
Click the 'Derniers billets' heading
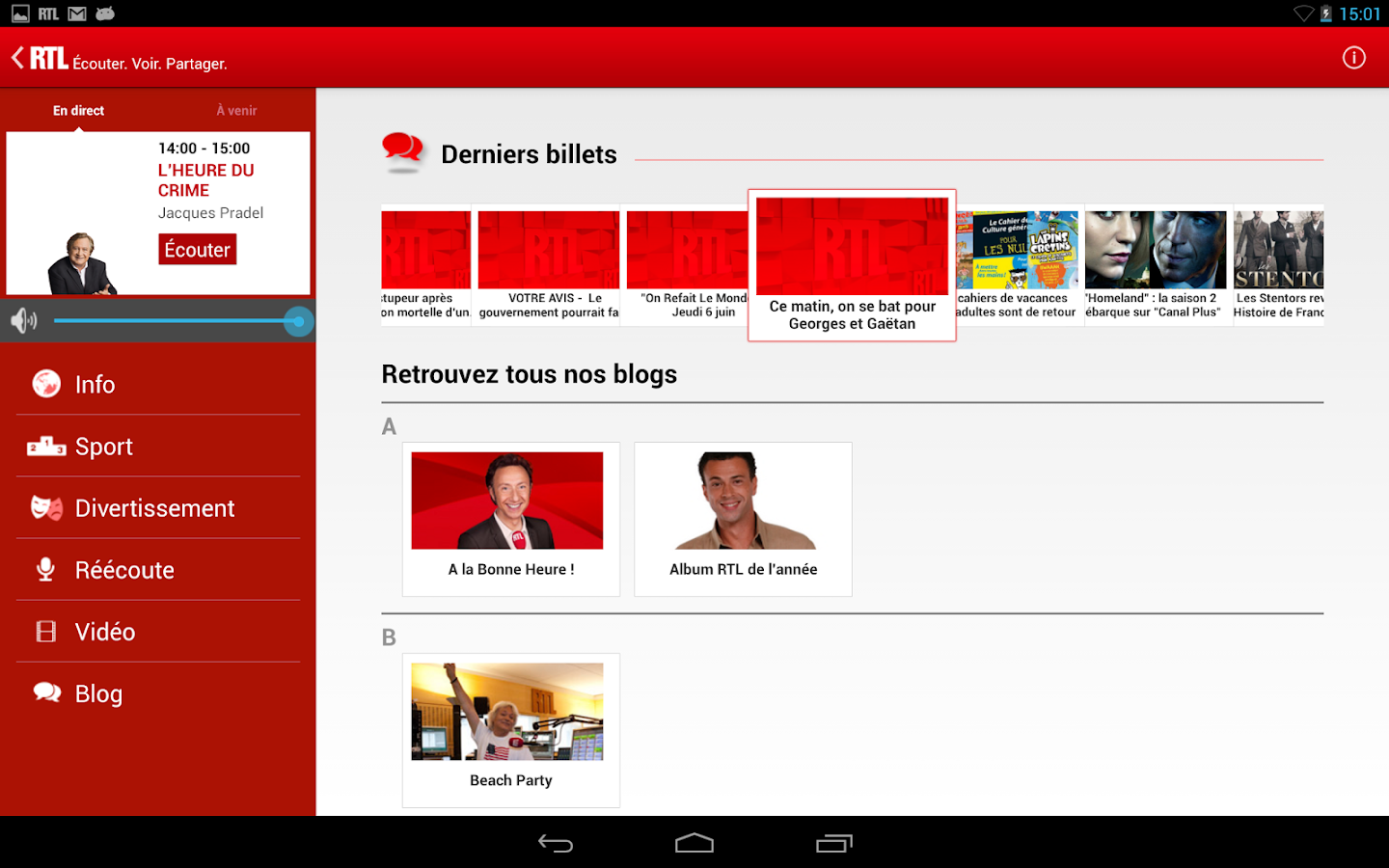[x=529, y=154]
